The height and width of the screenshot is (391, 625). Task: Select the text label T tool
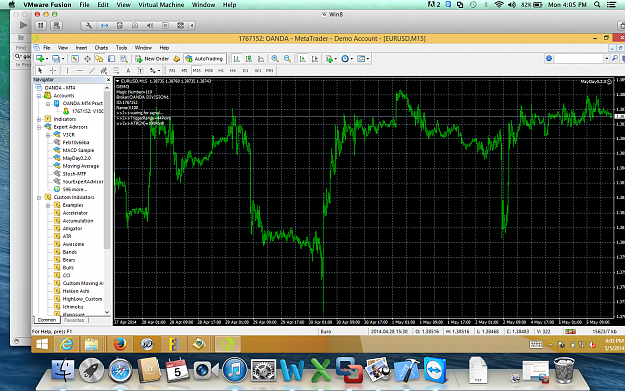click(x=140, y=71)
